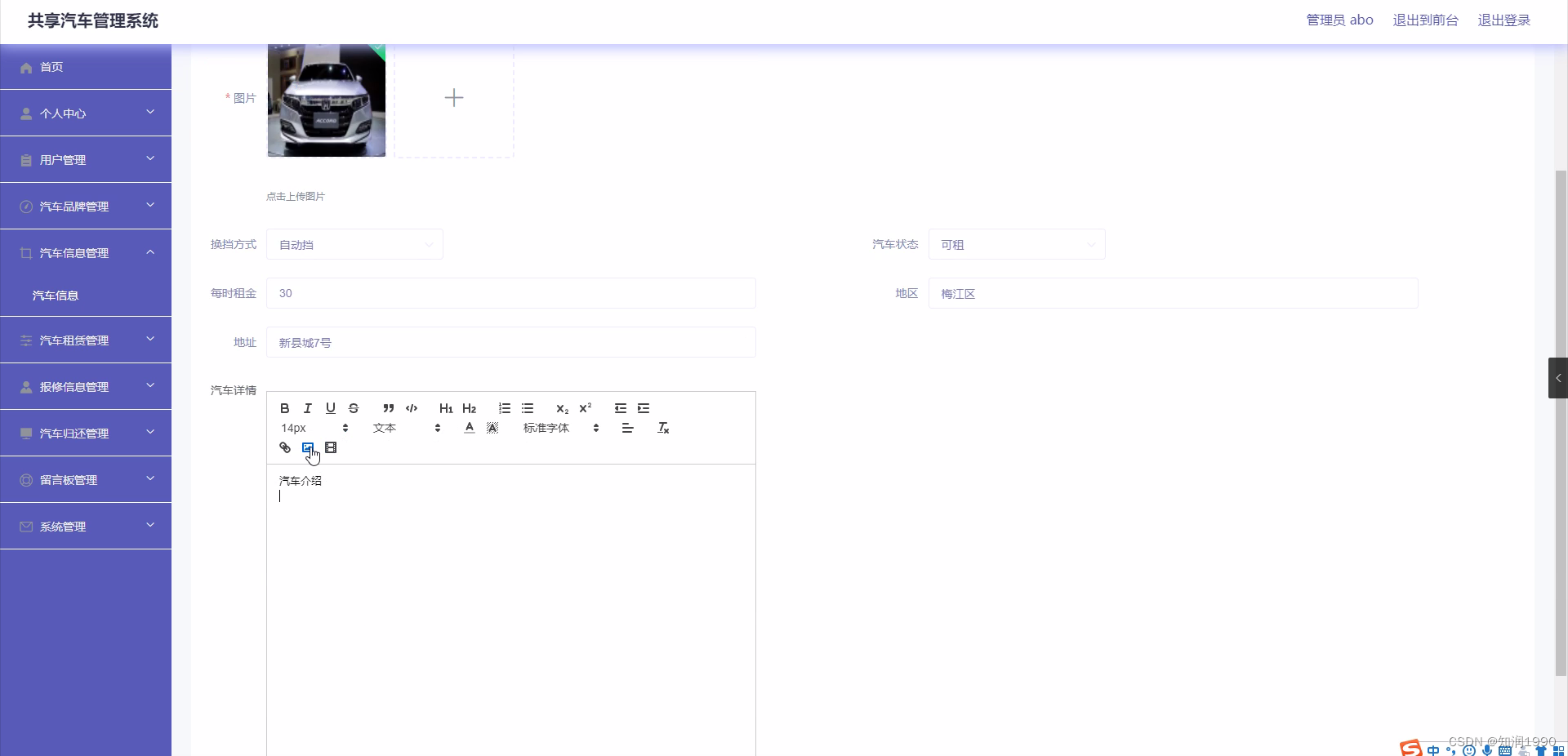
Task: Open the text color picker A icon
Action: pyautogui.click(x=469, y=427)
